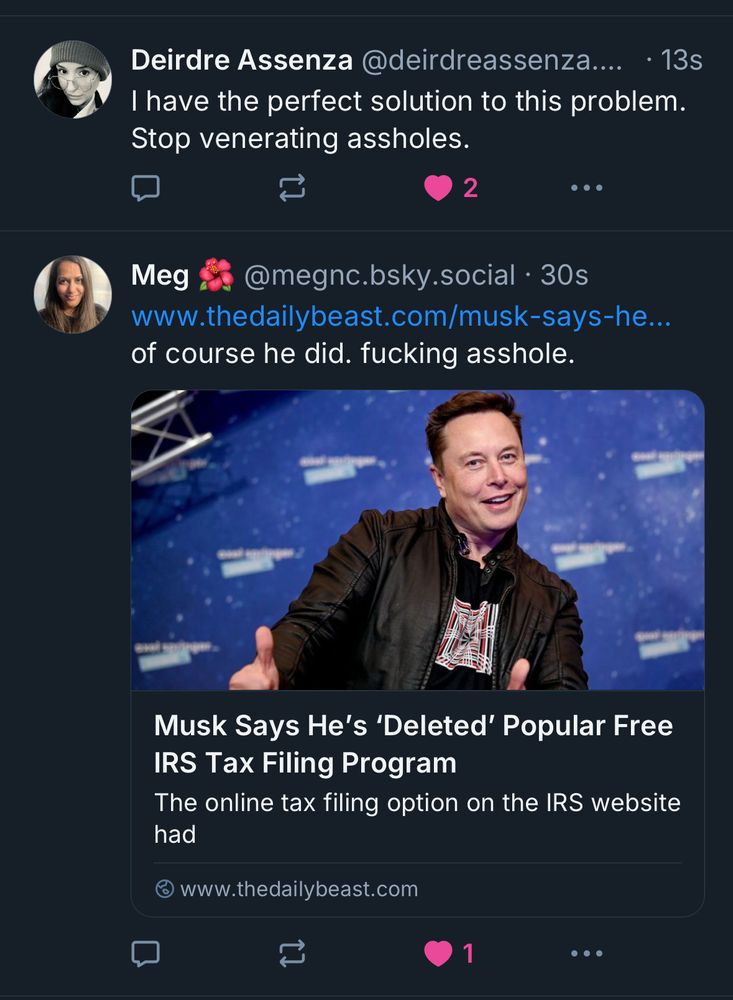
Task: Repost Meg's Daily Beast post
Action: tap(291, 953)
